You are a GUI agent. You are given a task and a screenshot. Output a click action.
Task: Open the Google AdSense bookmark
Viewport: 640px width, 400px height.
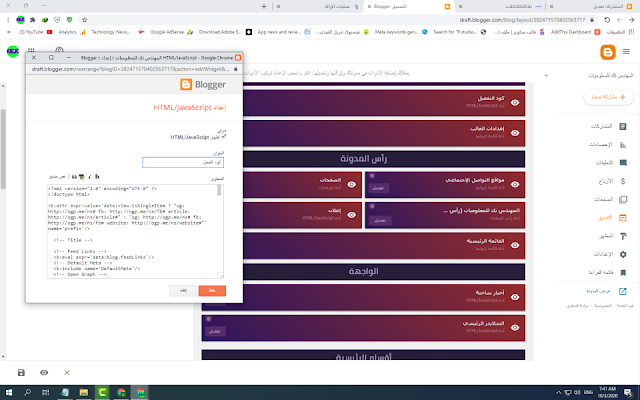[171, 32]
